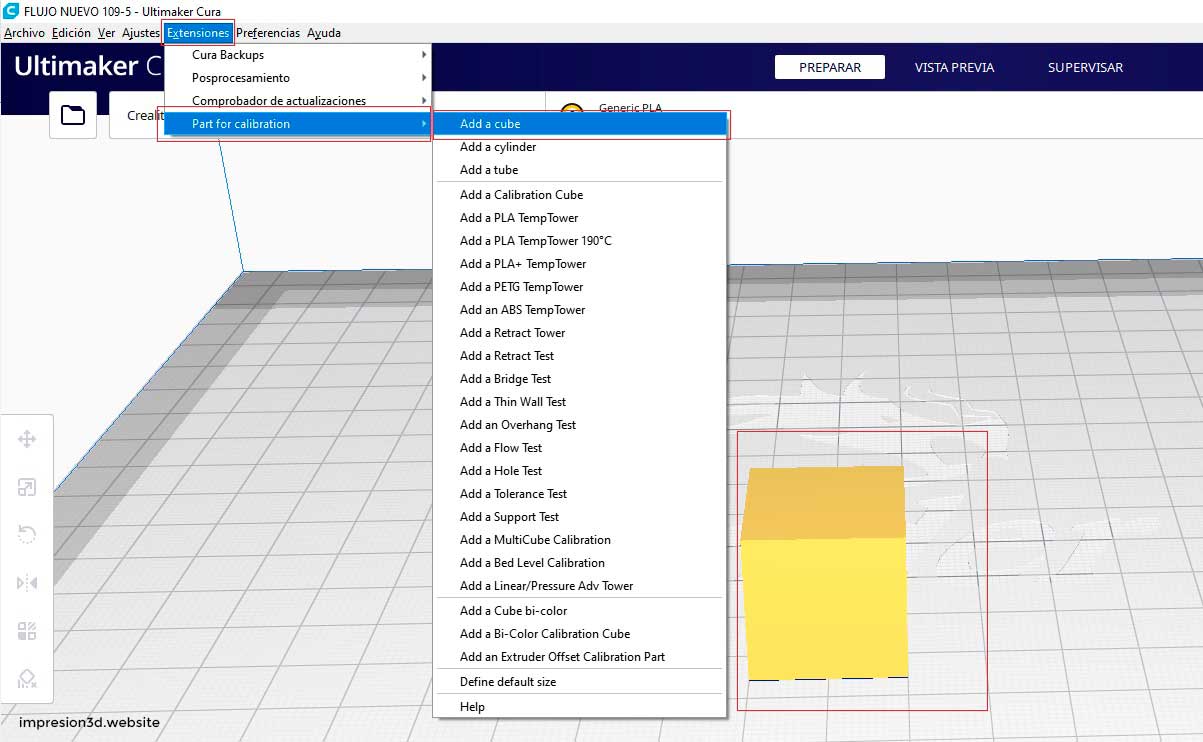Select the Scale tool icon

pos(27,487)
